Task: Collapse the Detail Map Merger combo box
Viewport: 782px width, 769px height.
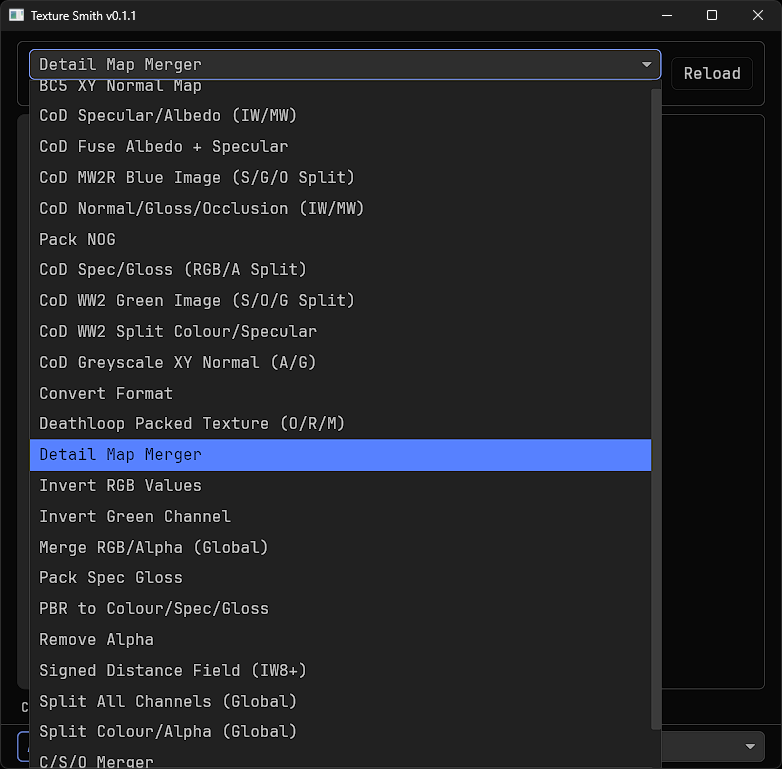Action: click(345, 64)
